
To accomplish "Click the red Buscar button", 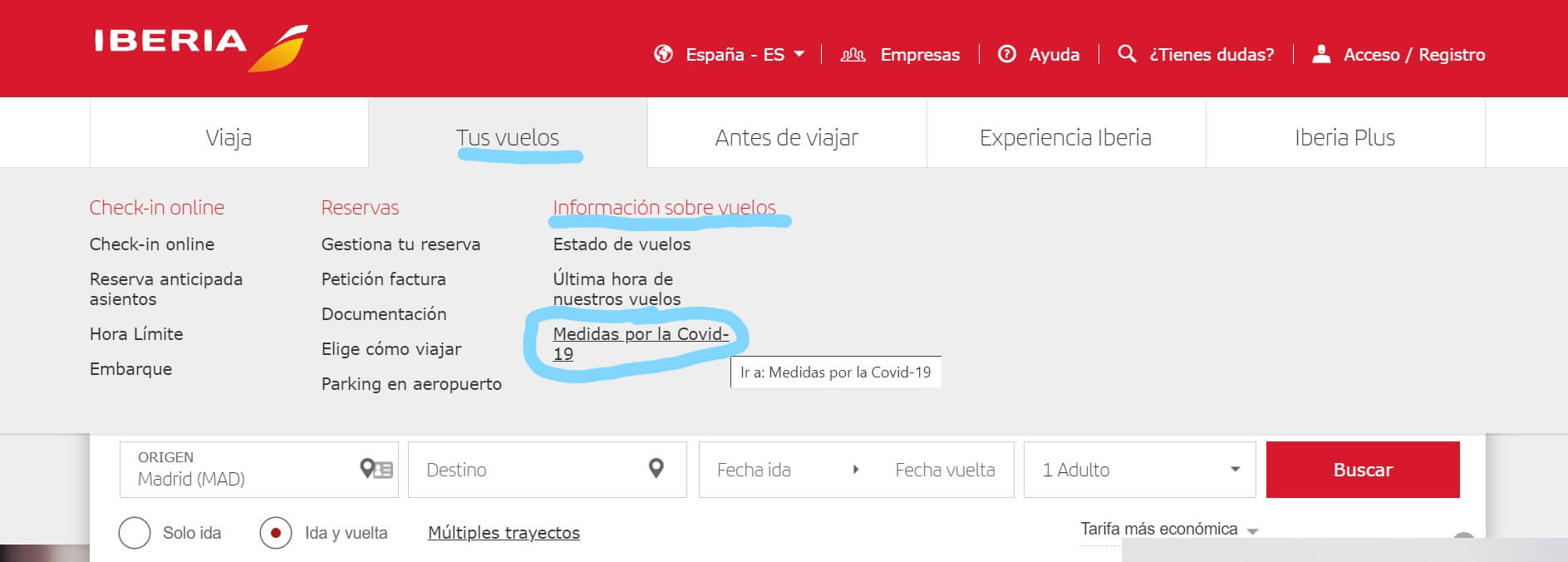I will (x=1363, y=470).
